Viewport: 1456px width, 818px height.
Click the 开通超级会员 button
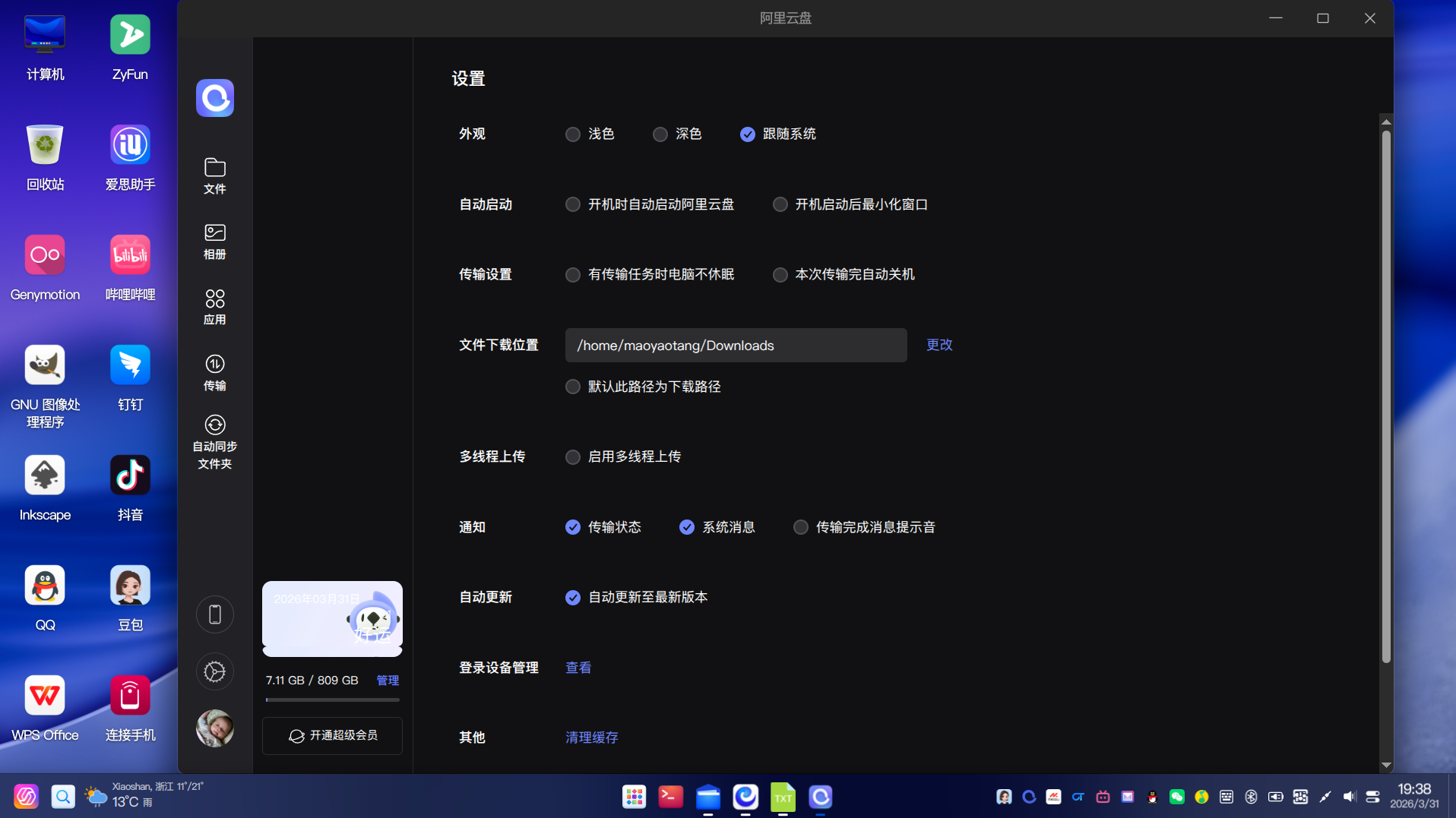[332, 736]
